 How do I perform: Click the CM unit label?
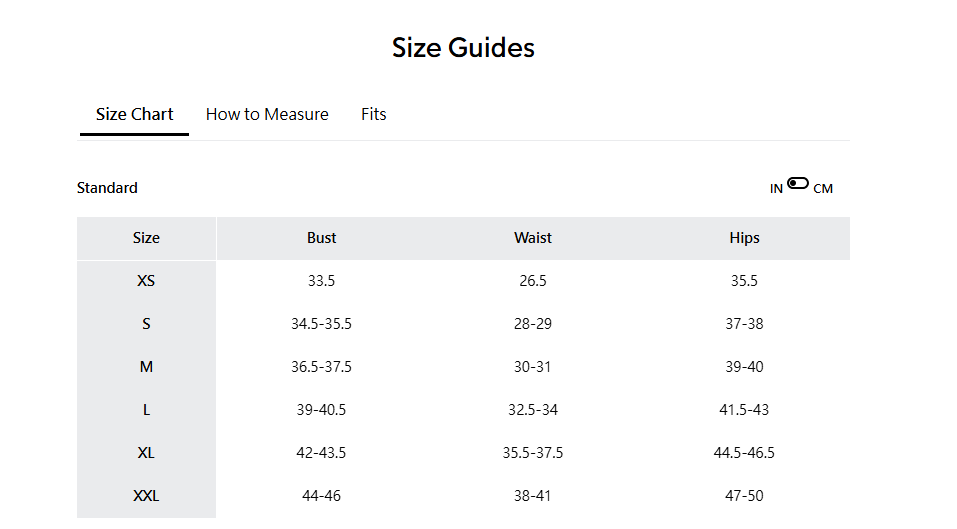(823, 189)
